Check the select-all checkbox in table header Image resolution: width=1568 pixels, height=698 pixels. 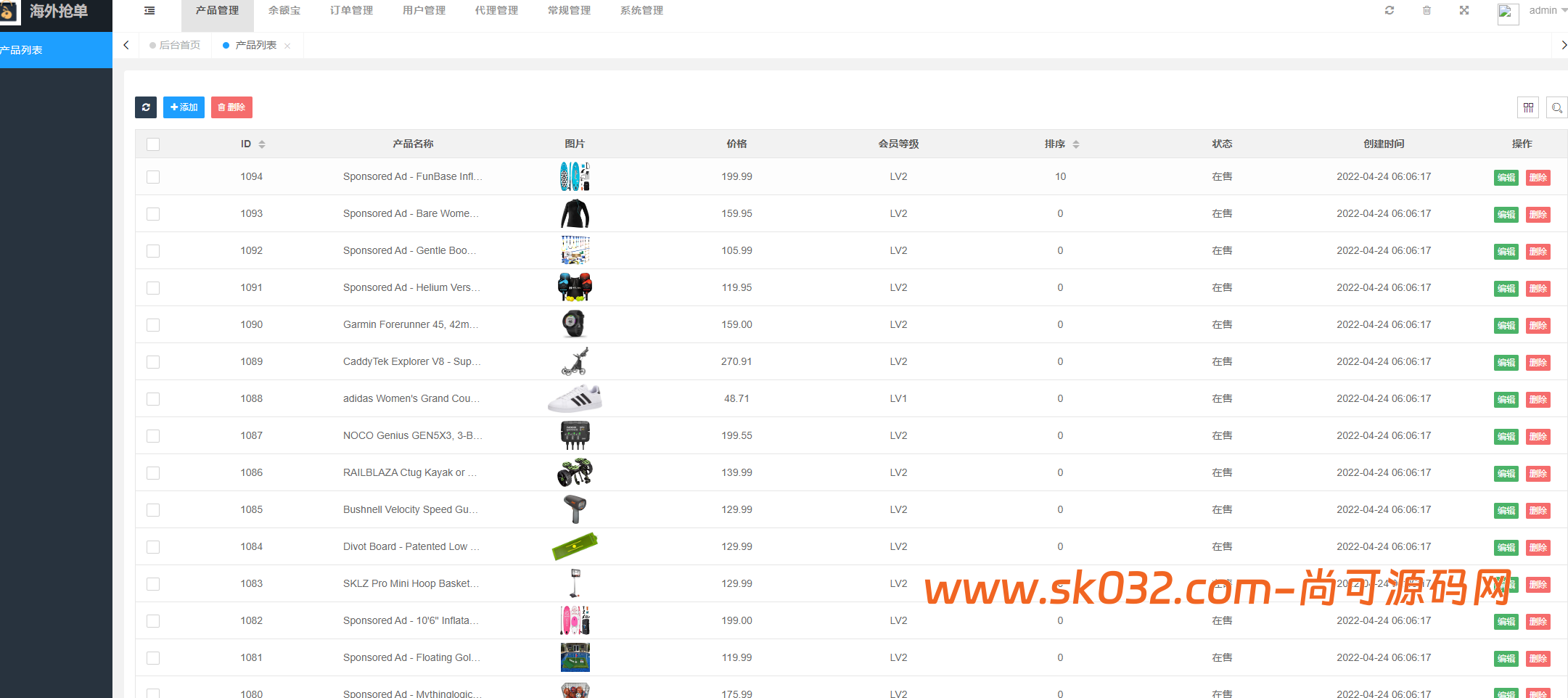tap(153, 144)
